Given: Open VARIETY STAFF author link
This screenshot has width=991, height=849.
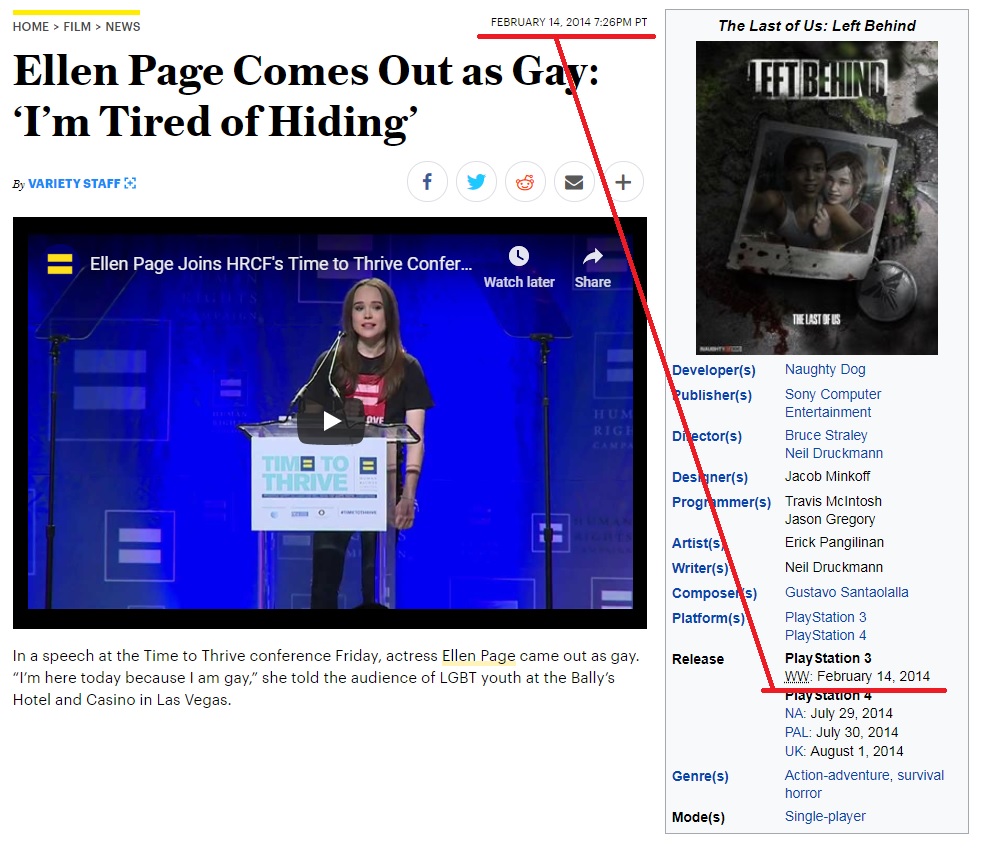Looking at the screenshot, I should (74, 183).
